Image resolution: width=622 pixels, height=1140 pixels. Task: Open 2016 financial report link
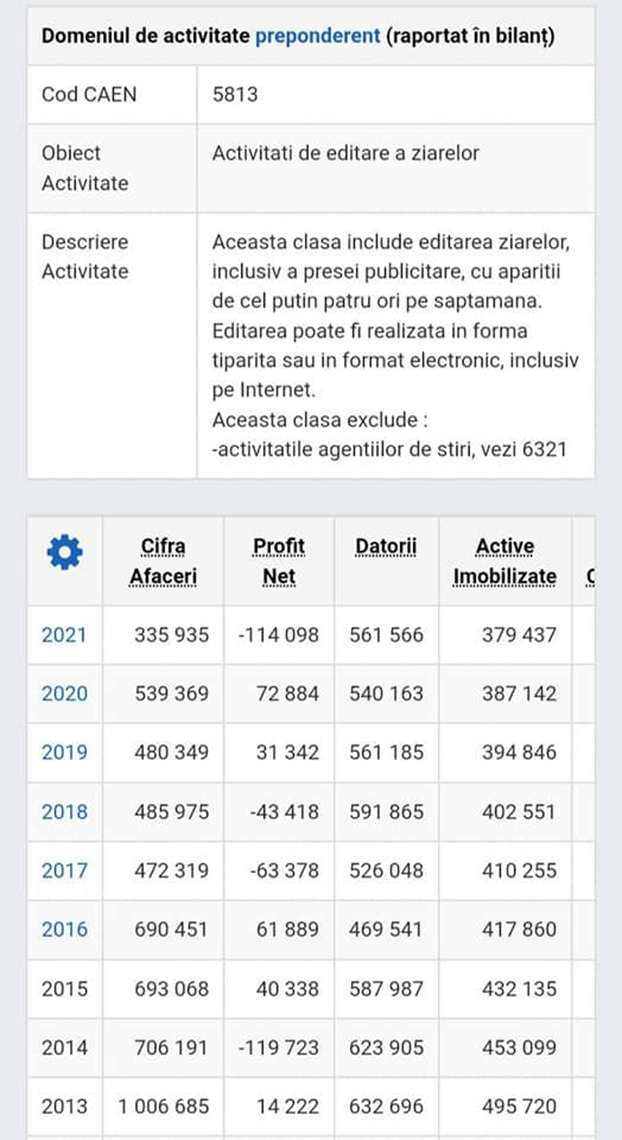(62, 930)
